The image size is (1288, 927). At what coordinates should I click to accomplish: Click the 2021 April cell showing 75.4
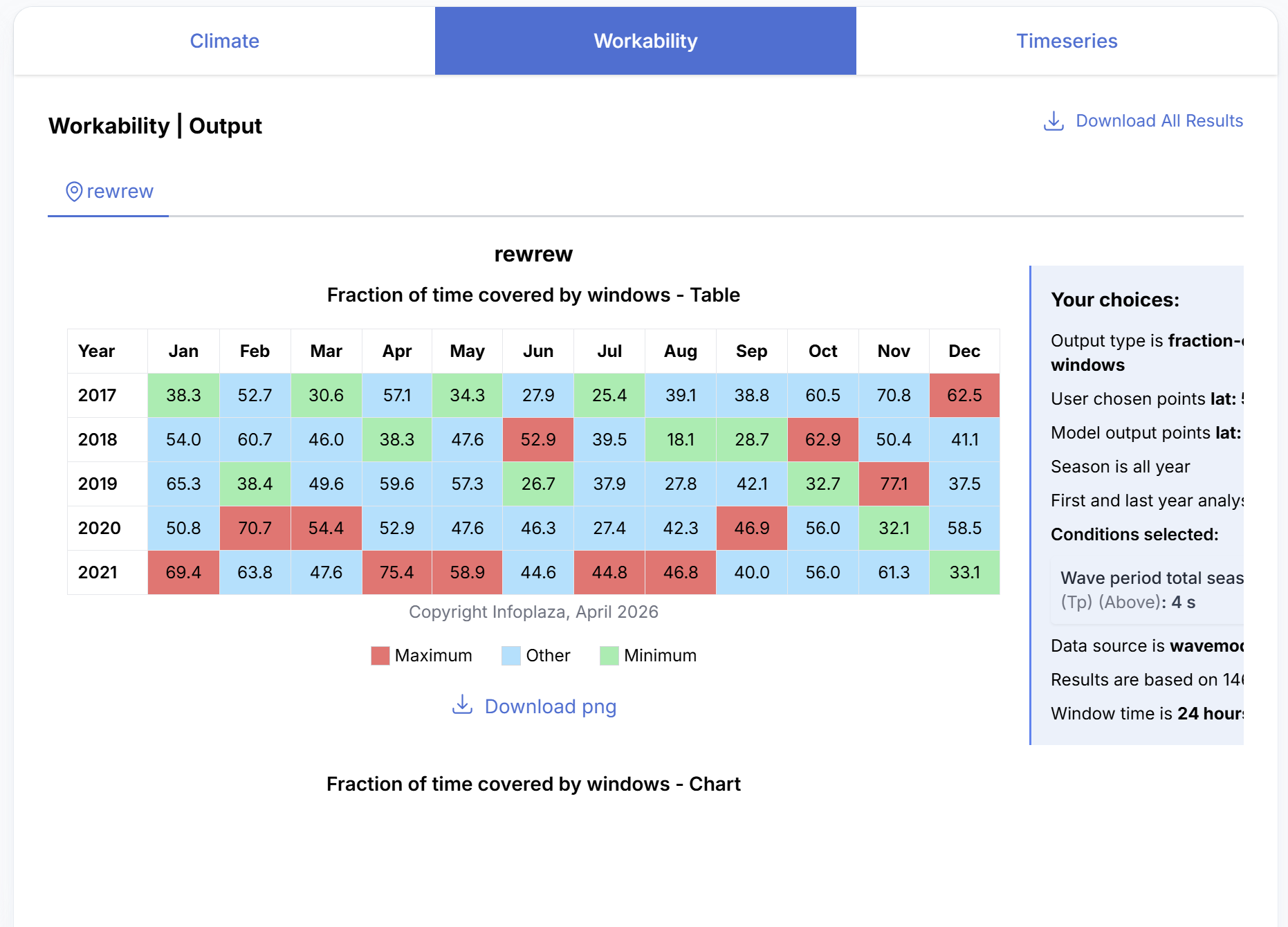[x=397, y=573]
